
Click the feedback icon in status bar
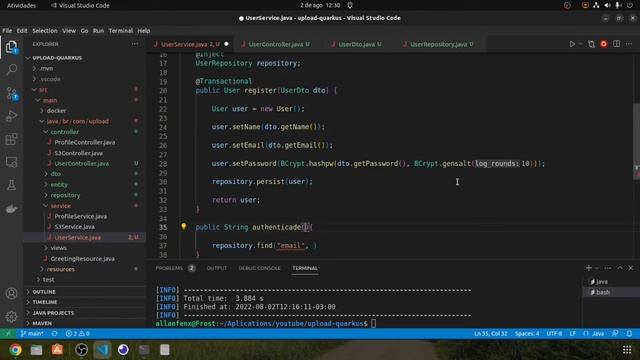tap(615, 333)
